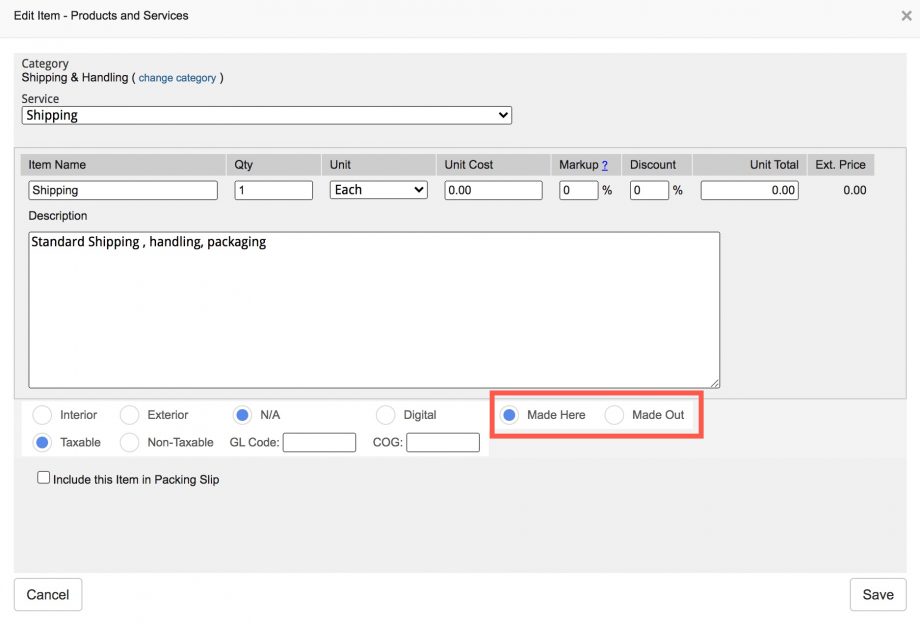The width and height of the screenshot is (920, 624).
Task: Select the Digital radio button
Action: pyautogui.click(x=385, y=415)
